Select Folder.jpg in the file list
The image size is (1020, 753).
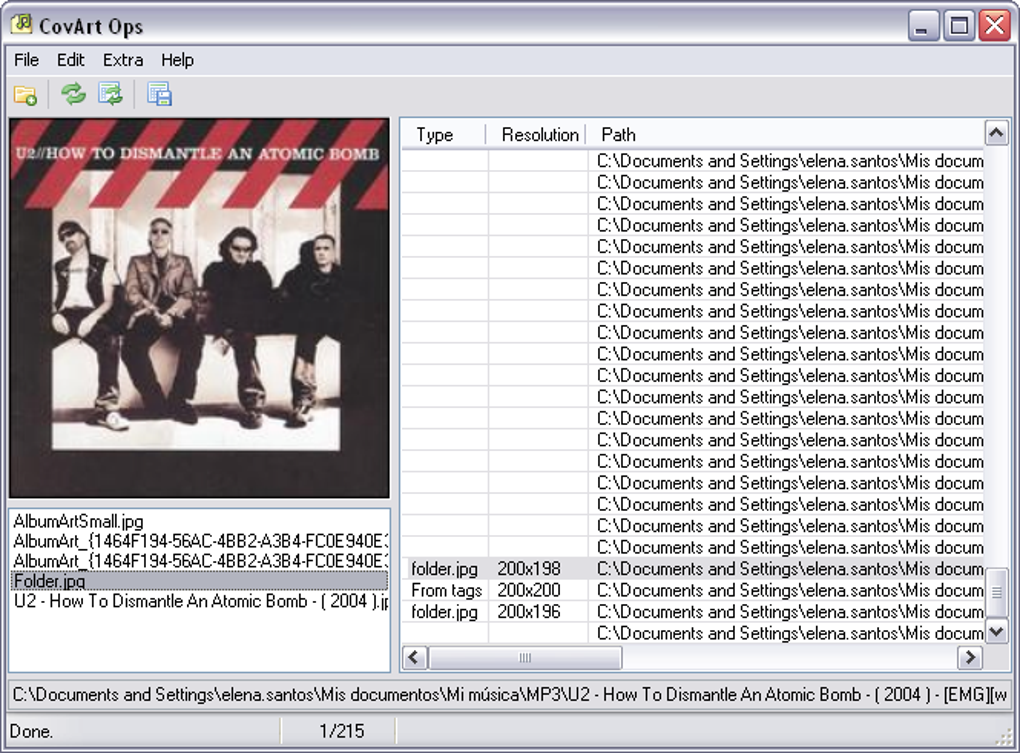199,581
